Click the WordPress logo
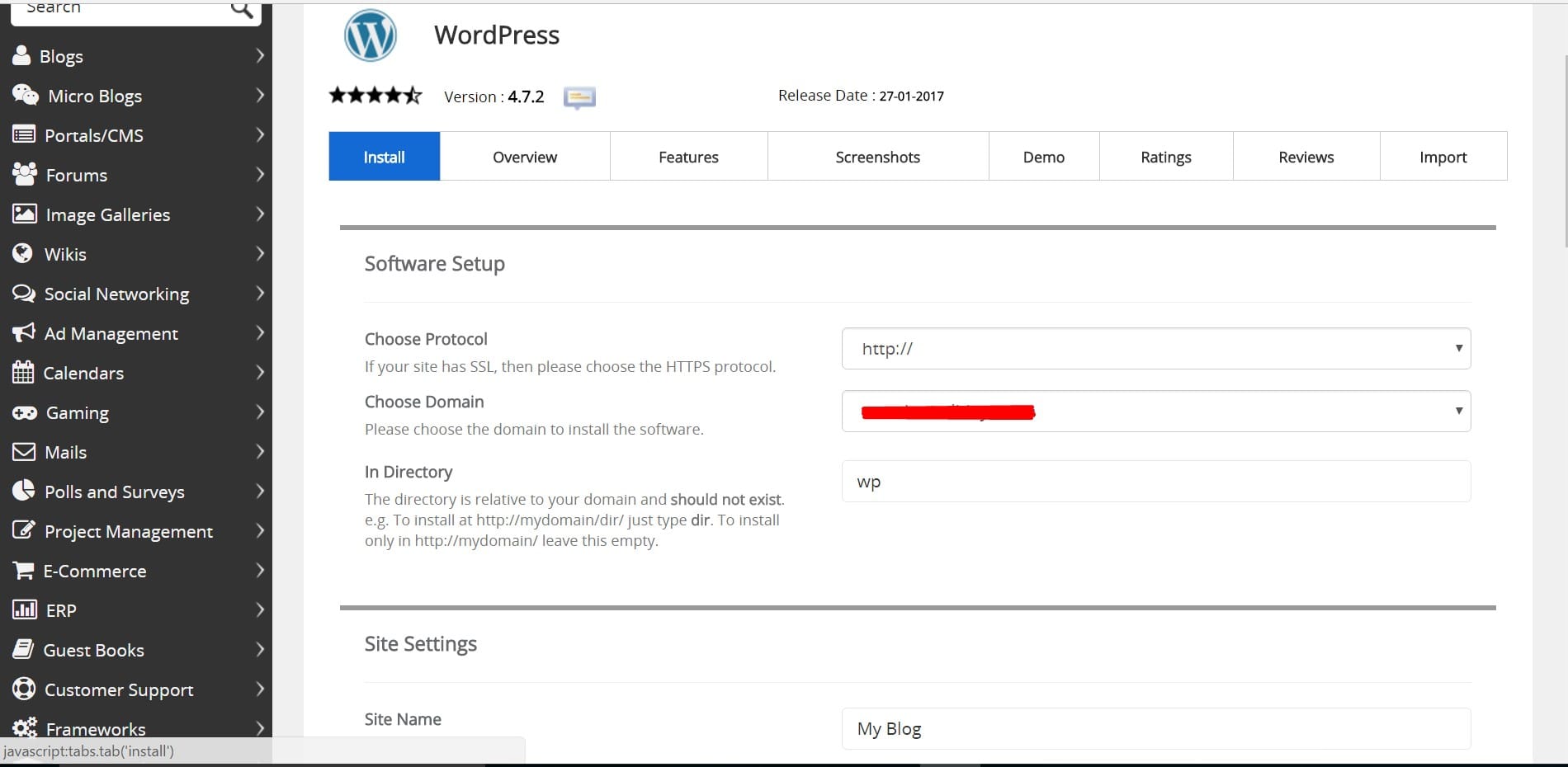This screenshot has height=767, width=1568. pos(370,35)
